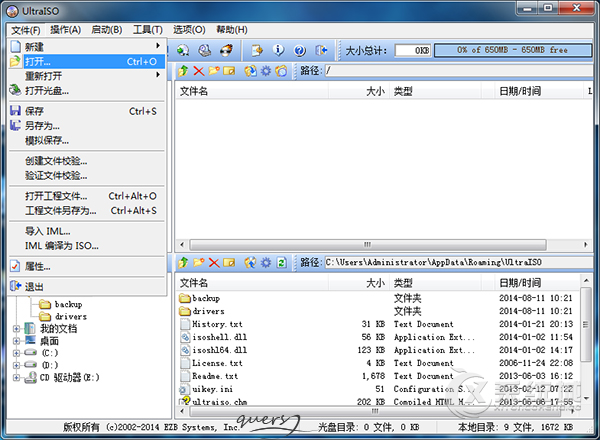Screen dimensions: 600x440
Task: Choose 属性... menu entry
Action: pyautogui.click(x=87, y=266)
